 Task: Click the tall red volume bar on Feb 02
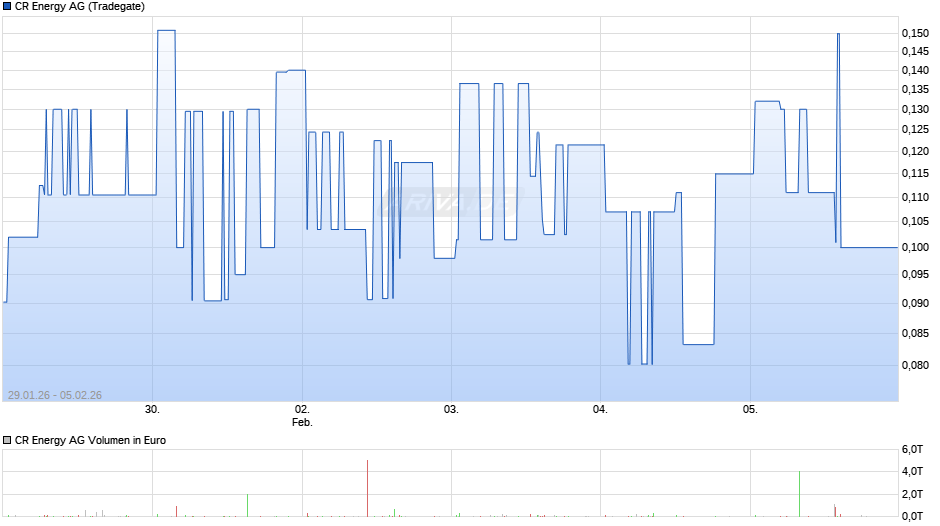click(x=367, y=488)
